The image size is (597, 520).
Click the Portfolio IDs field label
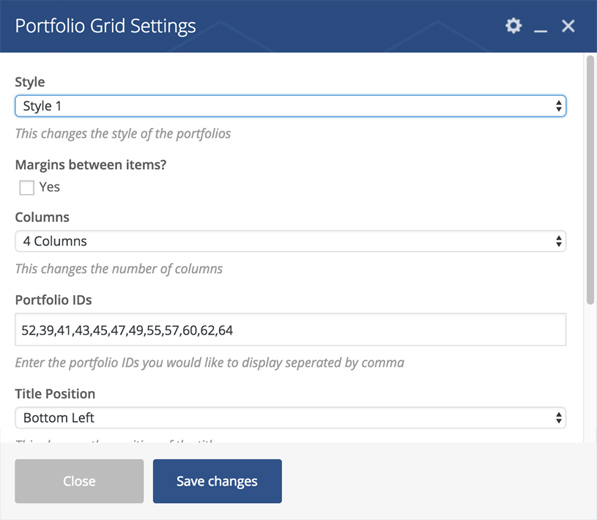[53, 300]
